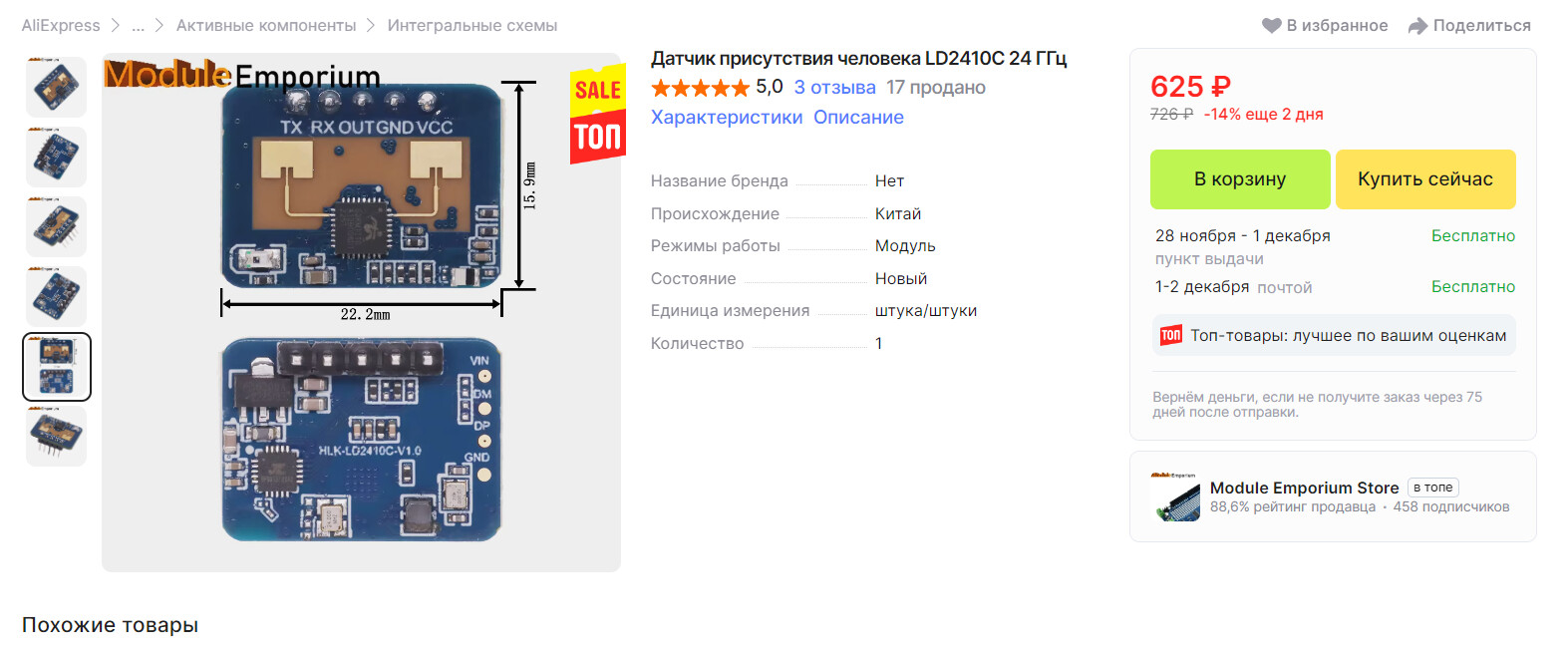Image resolution: width=1568 pixels, height=655 pixels.
Task: Select the last product thumbnail
Action: [56, 436]
